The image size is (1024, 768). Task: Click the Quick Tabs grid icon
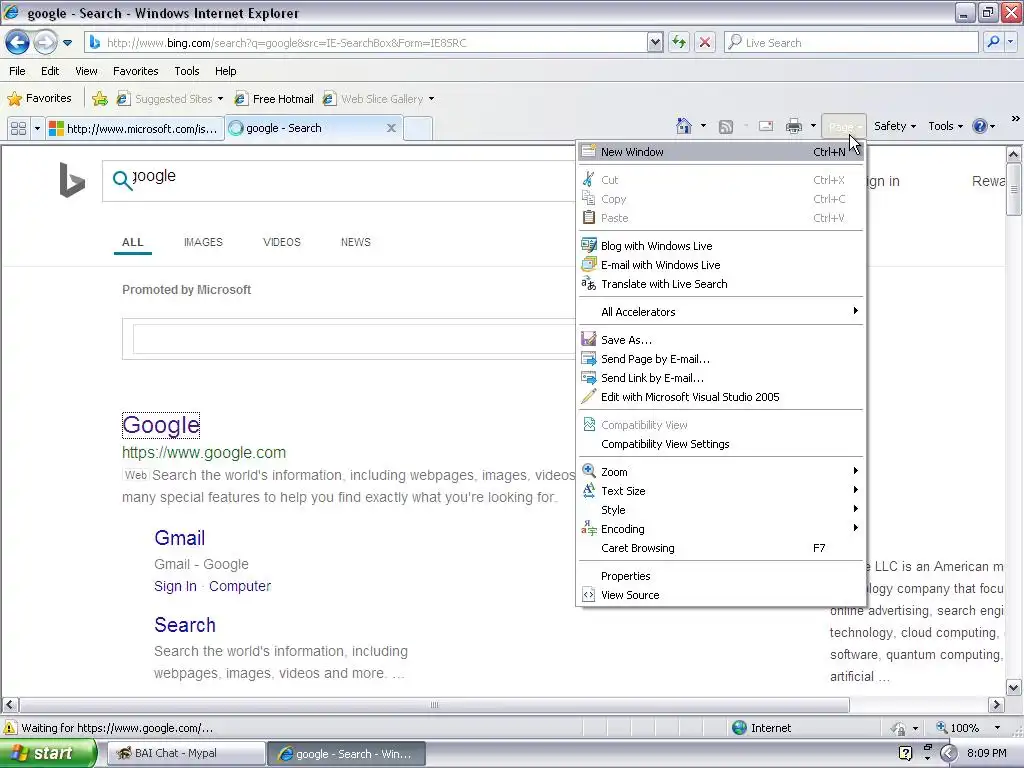[18, 128]
